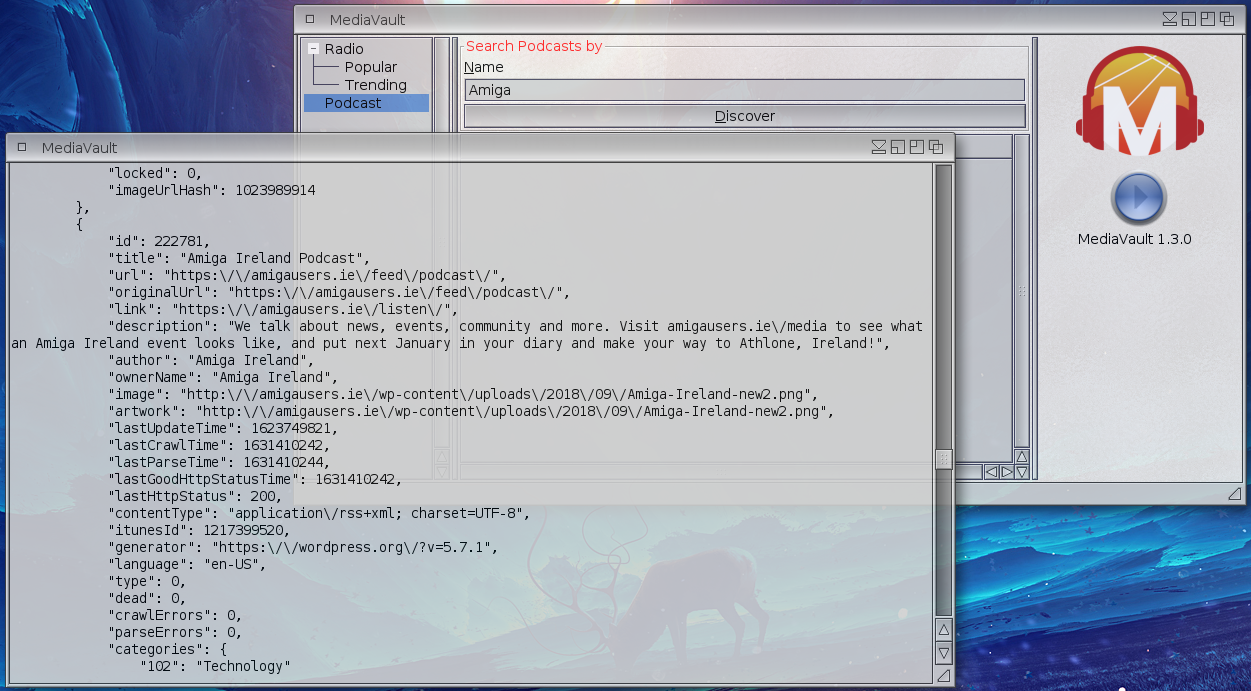Image resolution: width=1251 pixels, height=691 pixels.
Task: Select Popular under Radio
Action: click(x=371, y=67)
